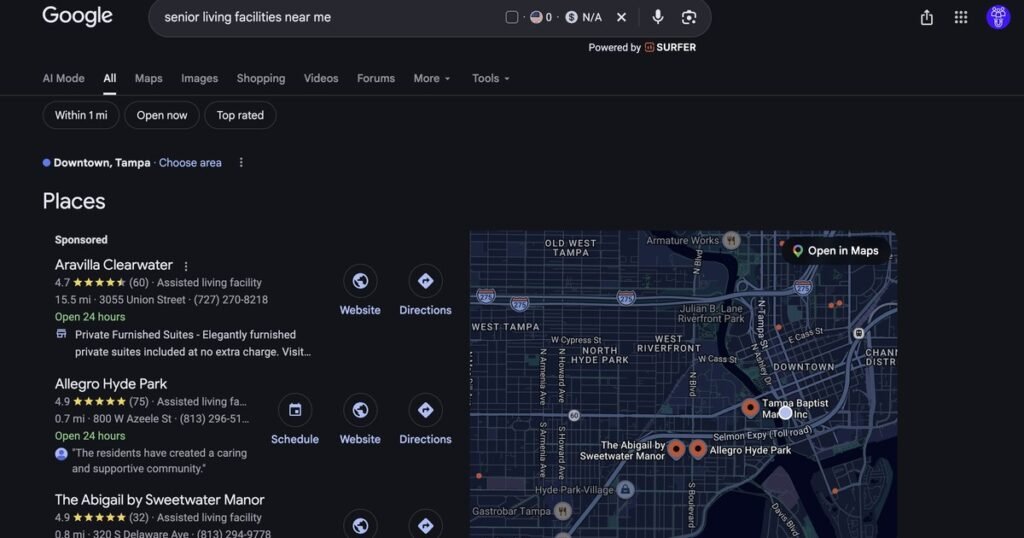The image size is (1024, 538).
Task: Toggle the Open now filter
Action: [162, 116]
